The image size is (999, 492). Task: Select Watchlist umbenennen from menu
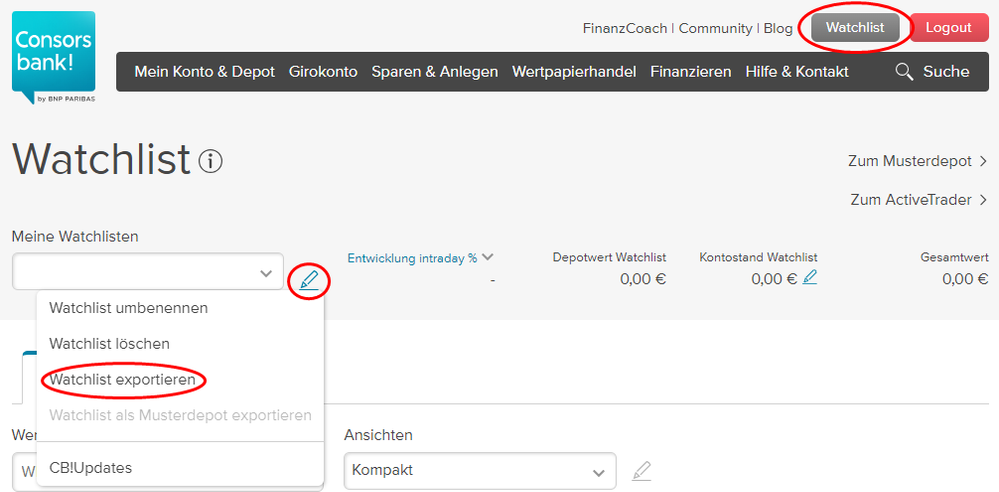pyautogui.click(x=129, y=308)
